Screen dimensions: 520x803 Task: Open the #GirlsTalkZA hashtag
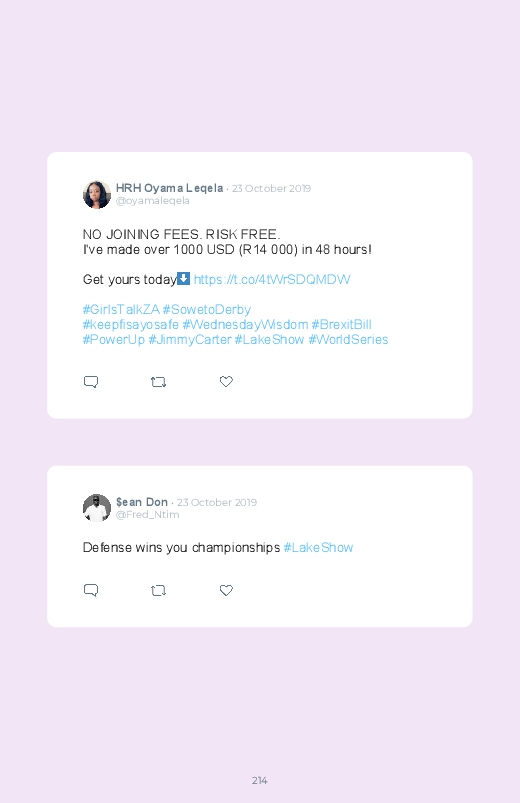[121, 310]
